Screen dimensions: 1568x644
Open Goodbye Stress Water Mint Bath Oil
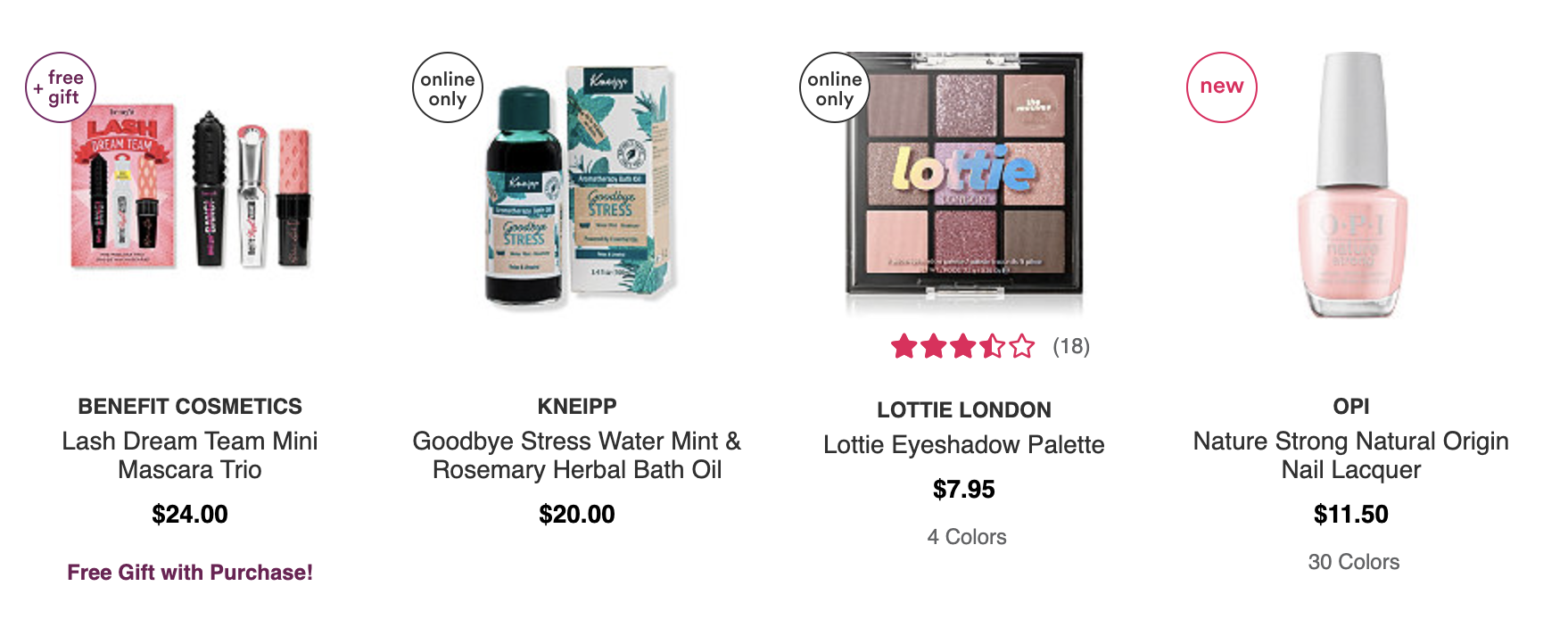(577, 455)
